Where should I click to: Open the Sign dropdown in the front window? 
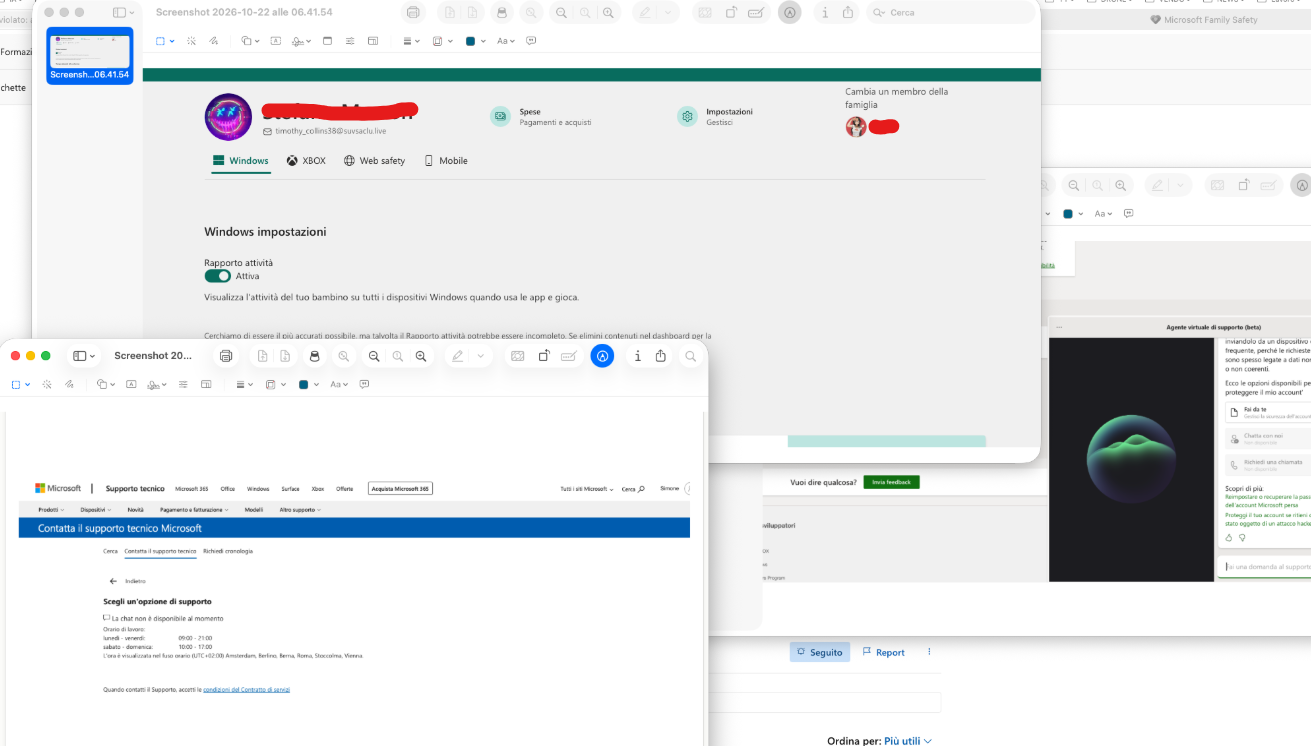pos(156,384)
